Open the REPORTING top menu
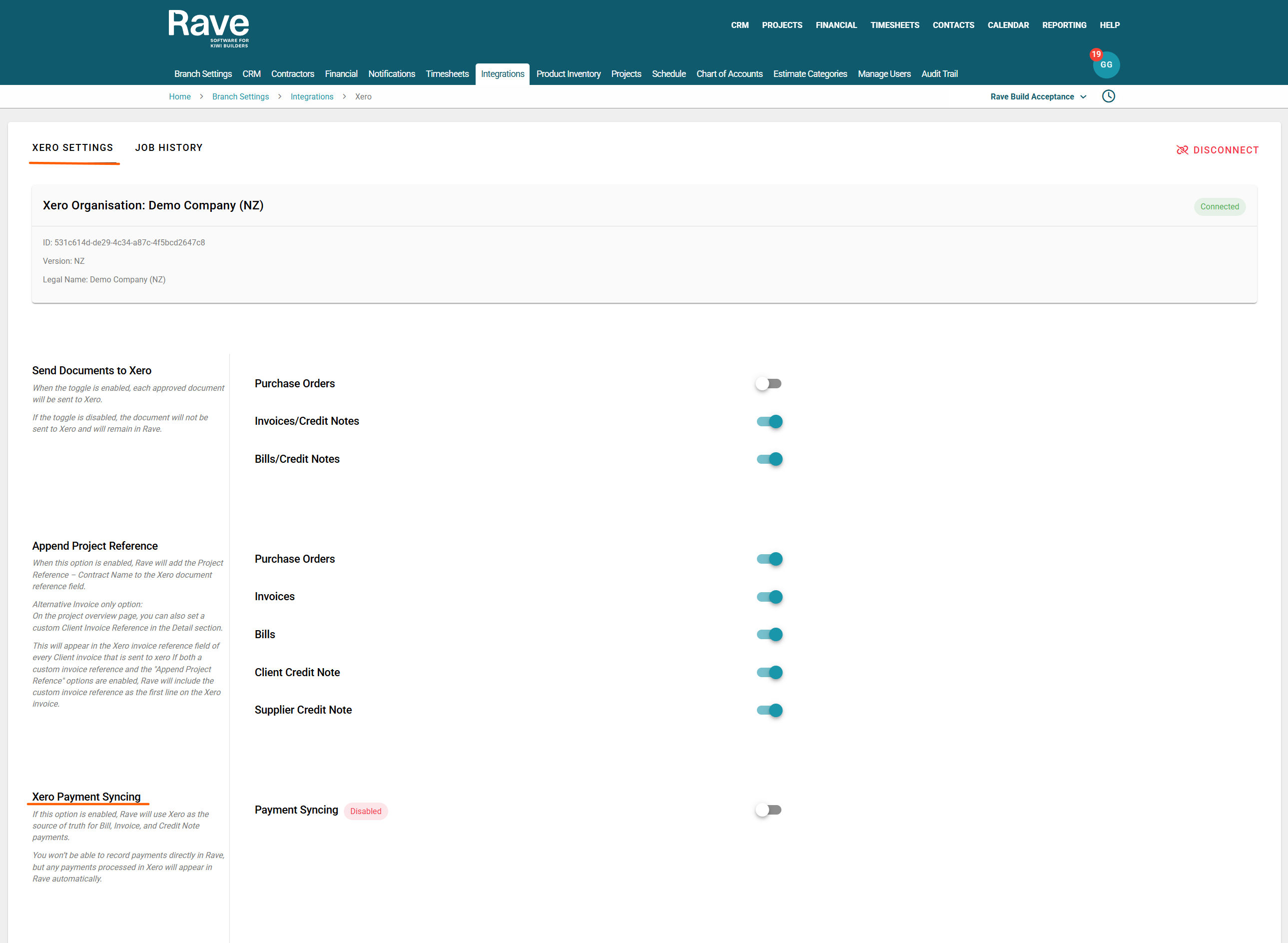The image size is (1288, 943). click(1064, 25)
